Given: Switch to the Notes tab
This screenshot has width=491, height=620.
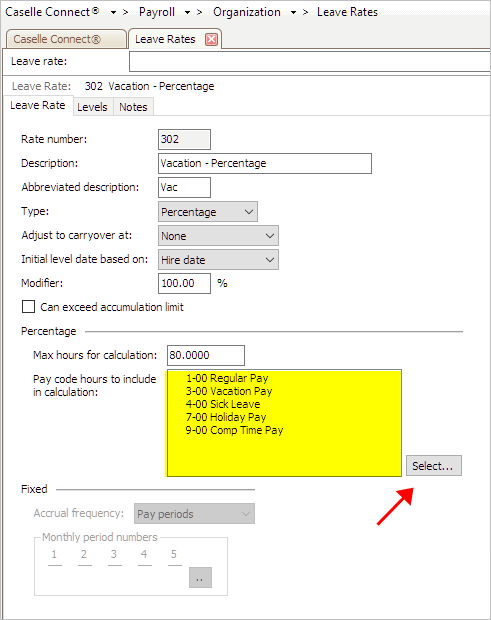Looking at the screenshot, I should (133, 107).
